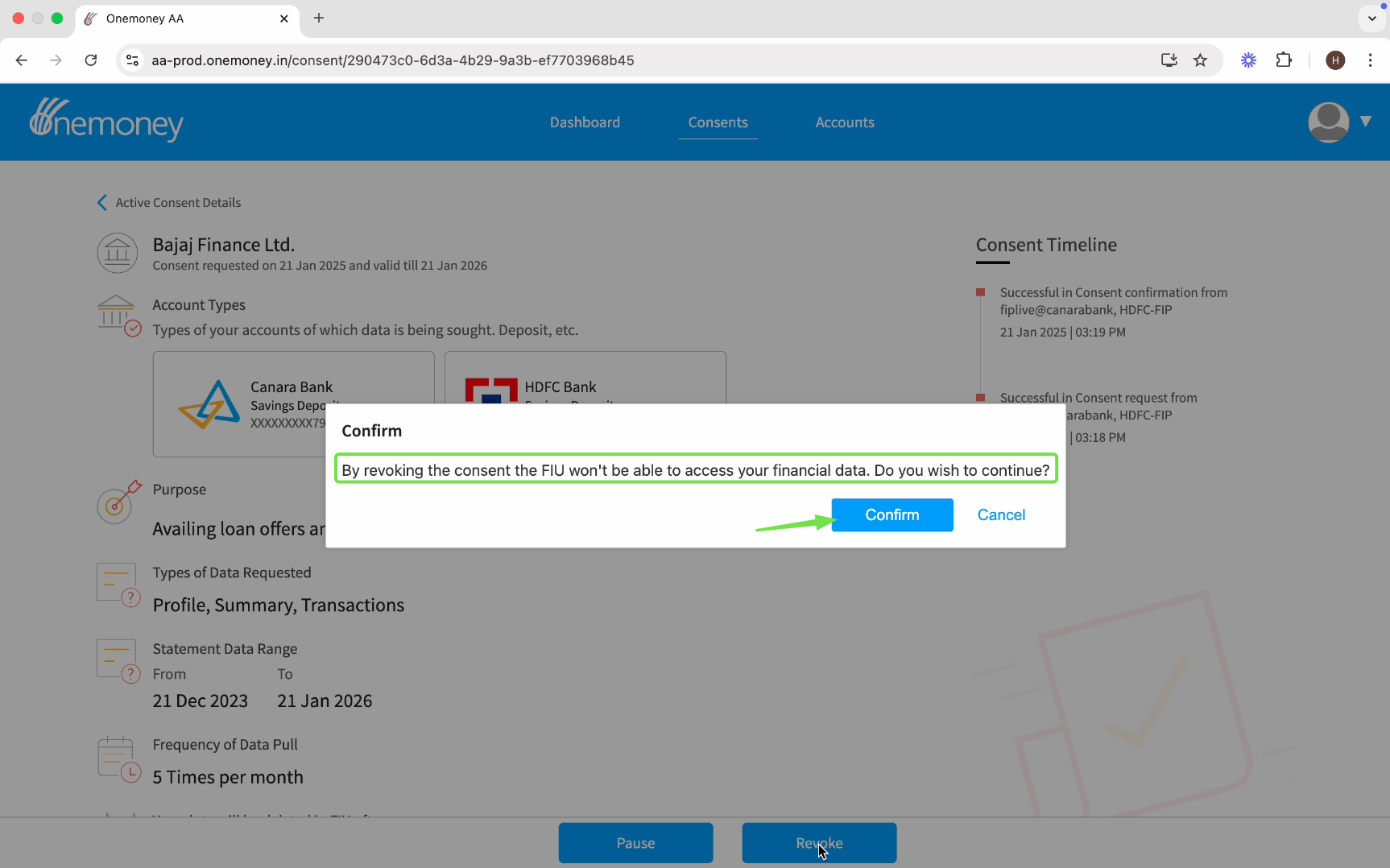
Task: Click the Confirm dialog heading
Action: 372,431
